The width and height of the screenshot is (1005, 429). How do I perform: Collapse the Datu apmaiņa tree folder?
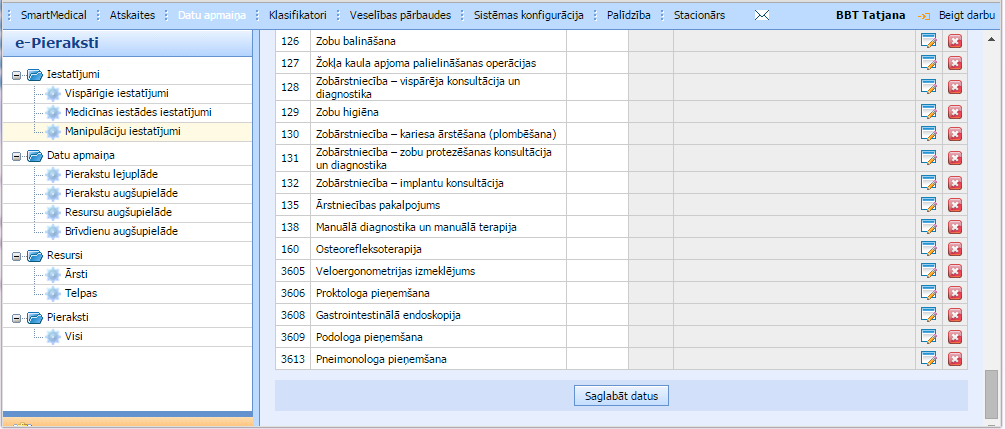pyautogui.click(x=16, y=156)
